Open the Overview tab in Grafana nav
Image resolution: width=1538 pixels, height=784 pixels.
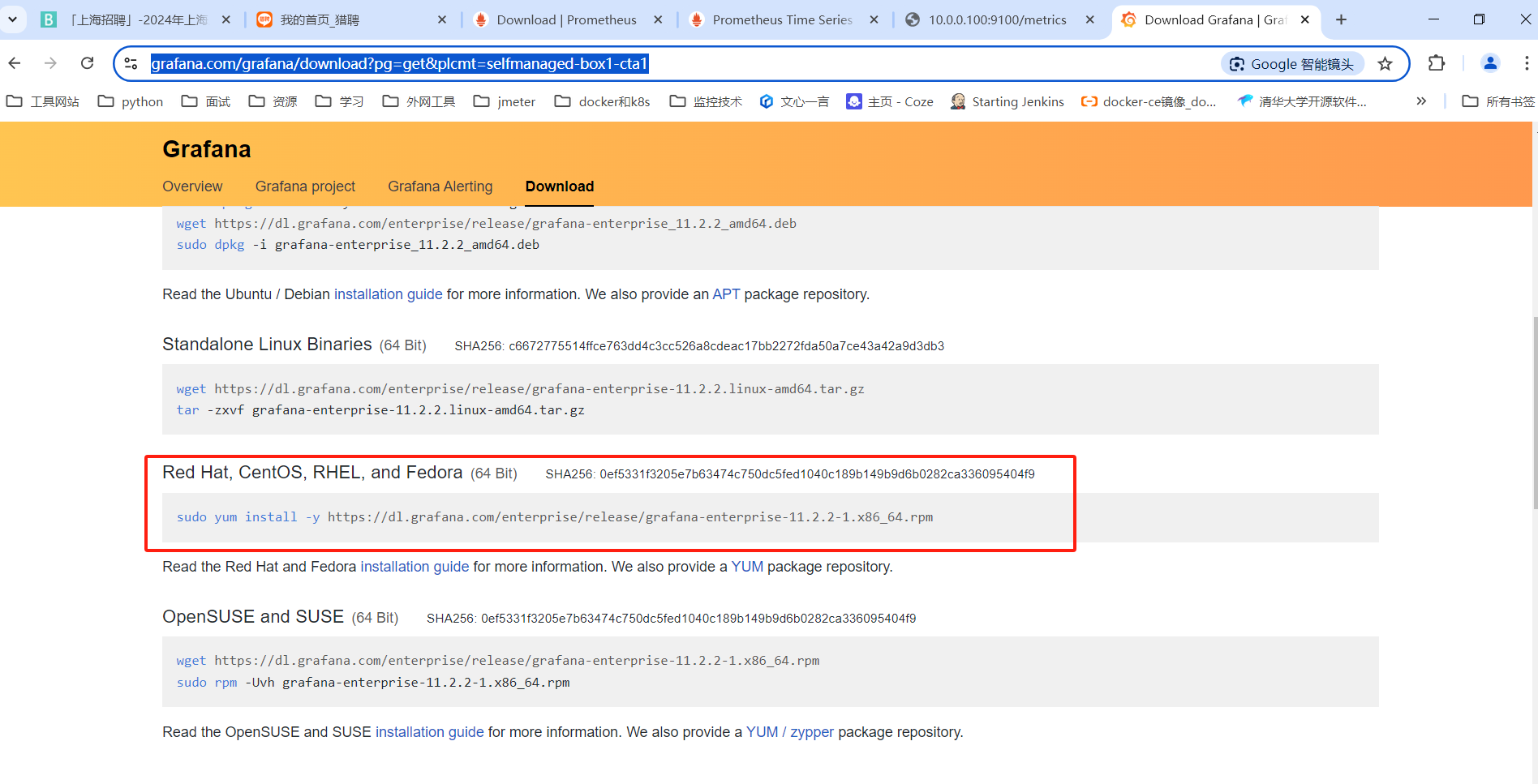click(x=192, y=186)
